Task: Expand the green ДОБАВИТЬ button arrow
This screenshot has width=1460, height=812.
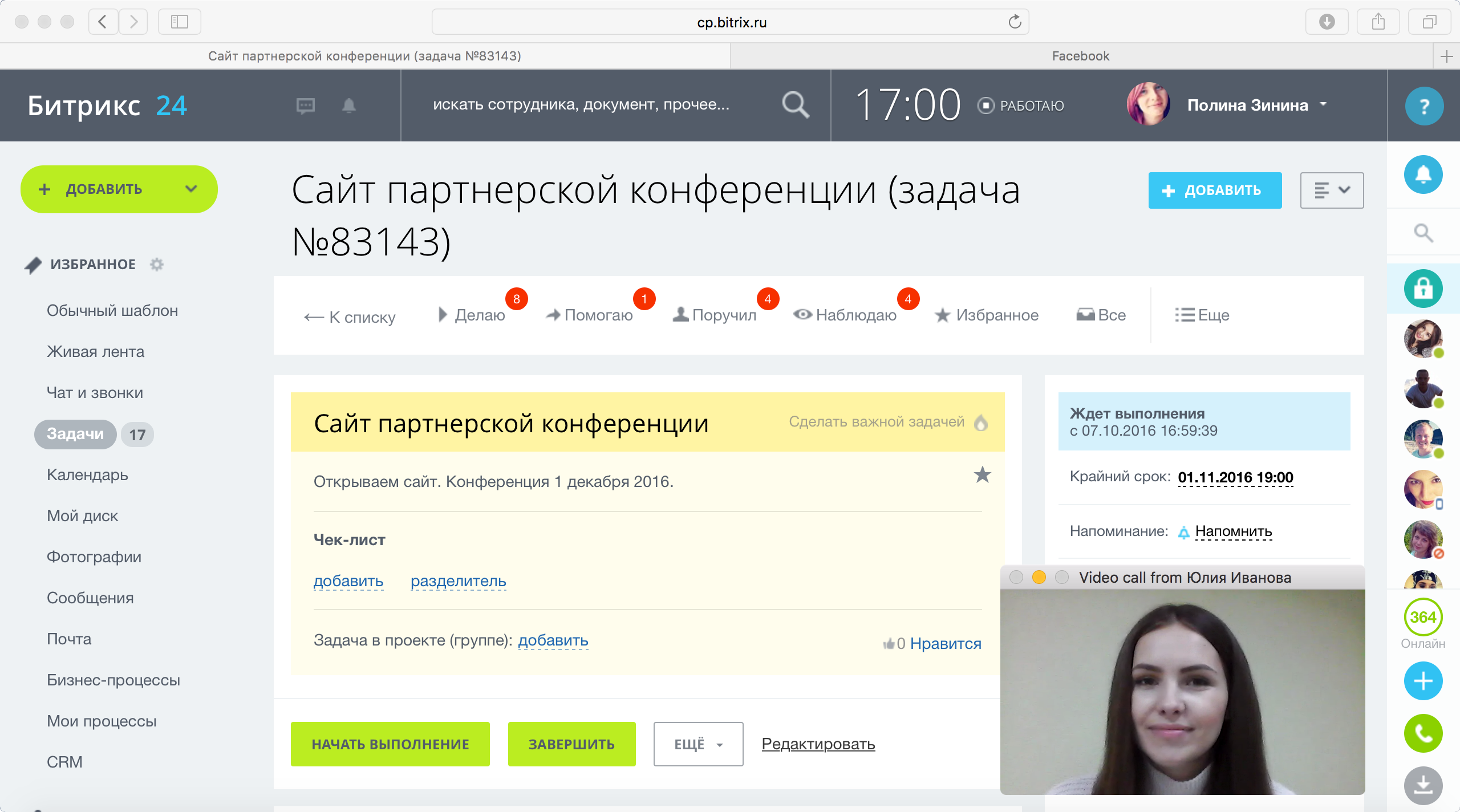Action: (x=191, y=189)
